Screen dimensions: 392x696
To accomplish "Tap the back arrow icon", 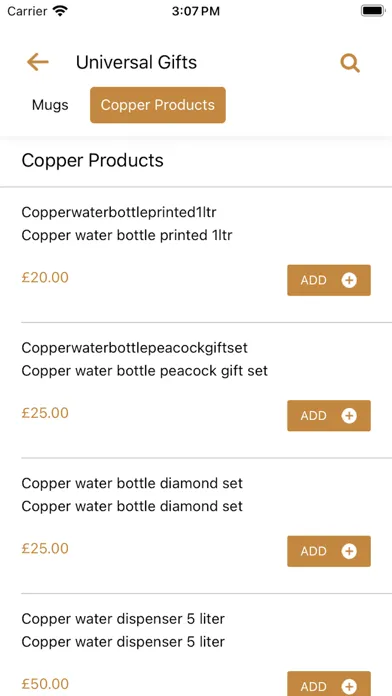I will click(x=38, y=62).
